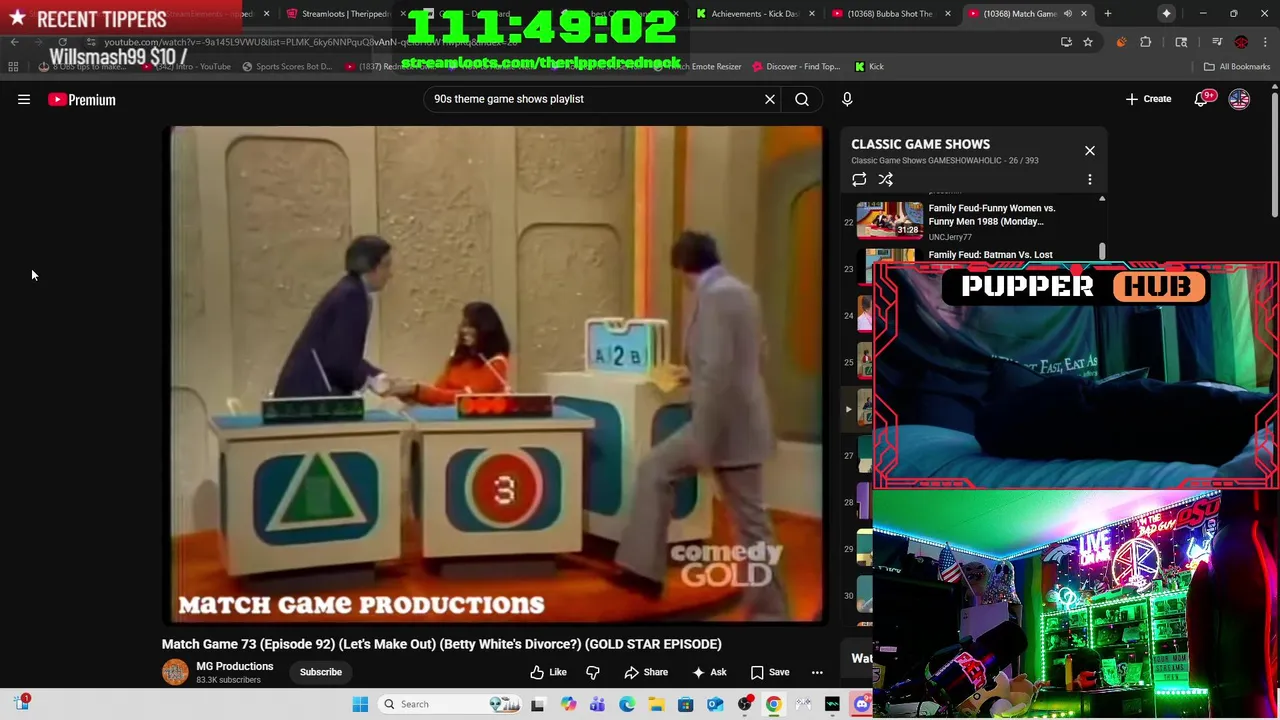Open the account avatar menu
Viewport: 1280px width, 720px height.
tap(1239, 99)
